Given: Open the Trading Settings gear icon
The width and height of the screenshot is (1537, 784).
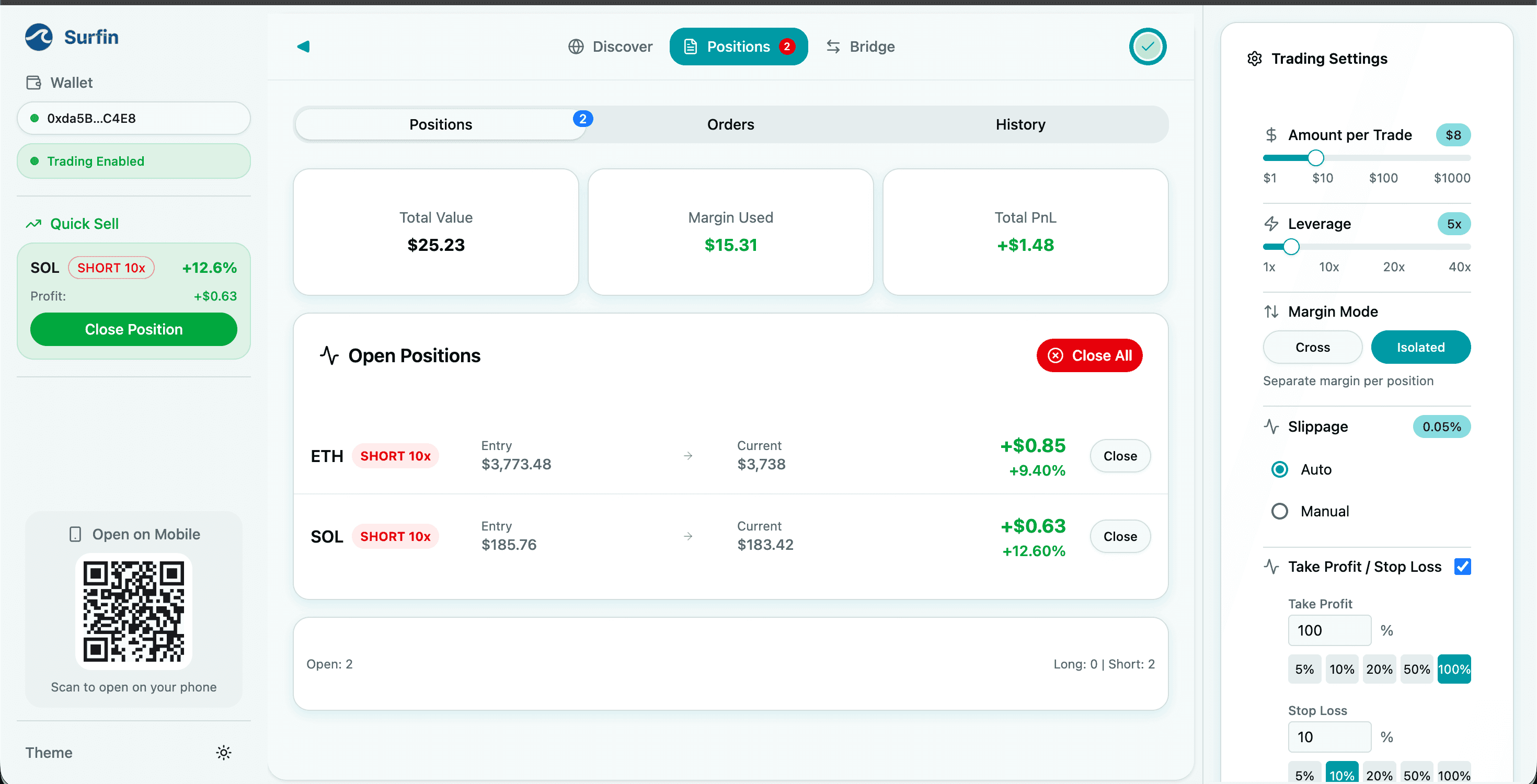Looking at the screenshot, I should (x=1255, y=58).
